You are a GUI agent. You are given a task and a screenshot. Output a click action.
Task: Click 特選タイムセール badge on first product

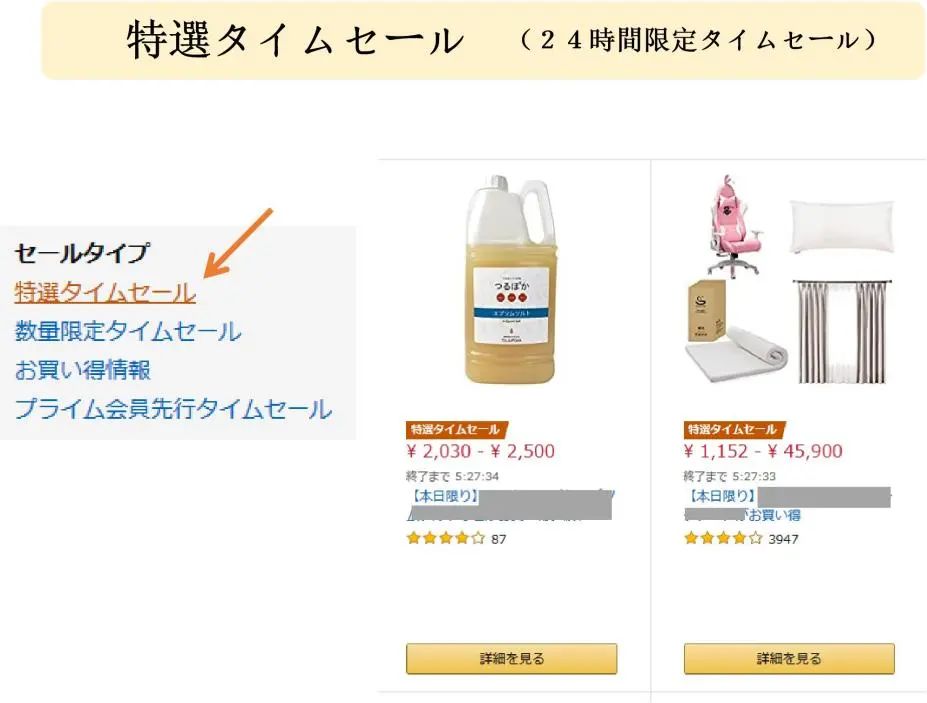[x=456, y=429]
